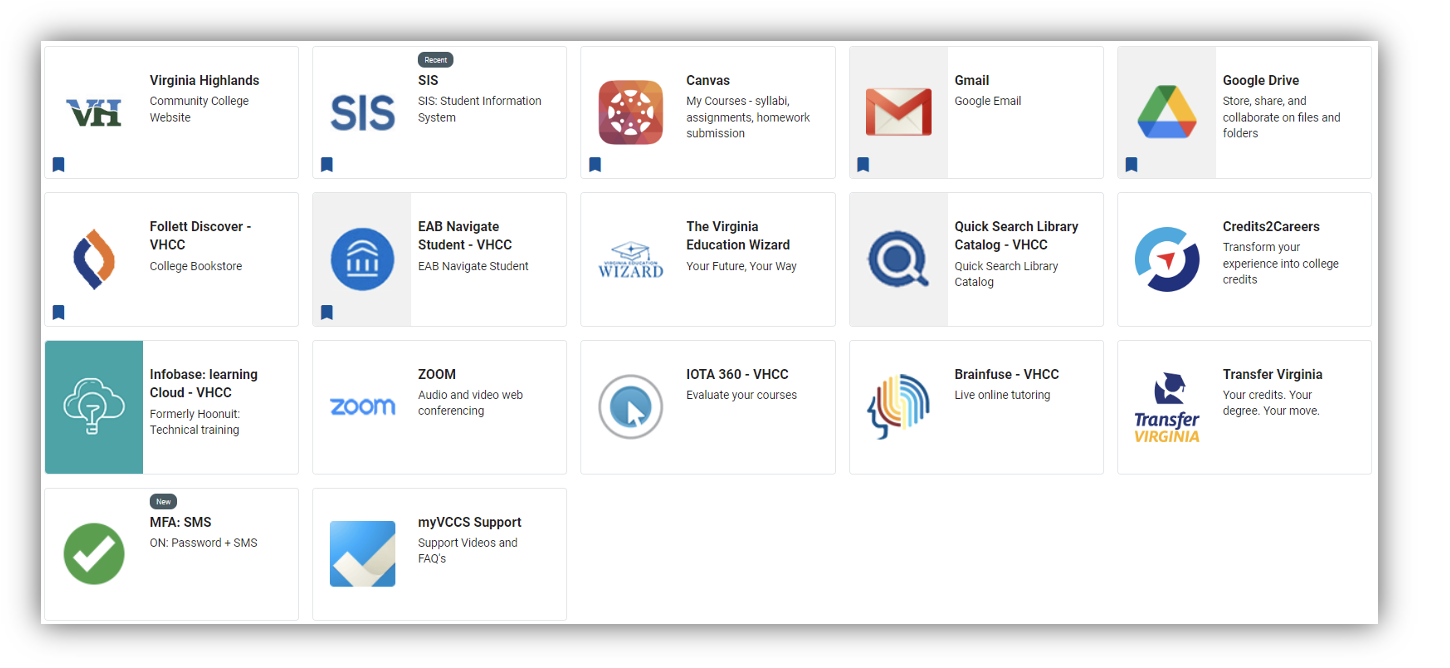1450x668 pixels.
Task: Click the Gmail title link
Action: (972, 80)
